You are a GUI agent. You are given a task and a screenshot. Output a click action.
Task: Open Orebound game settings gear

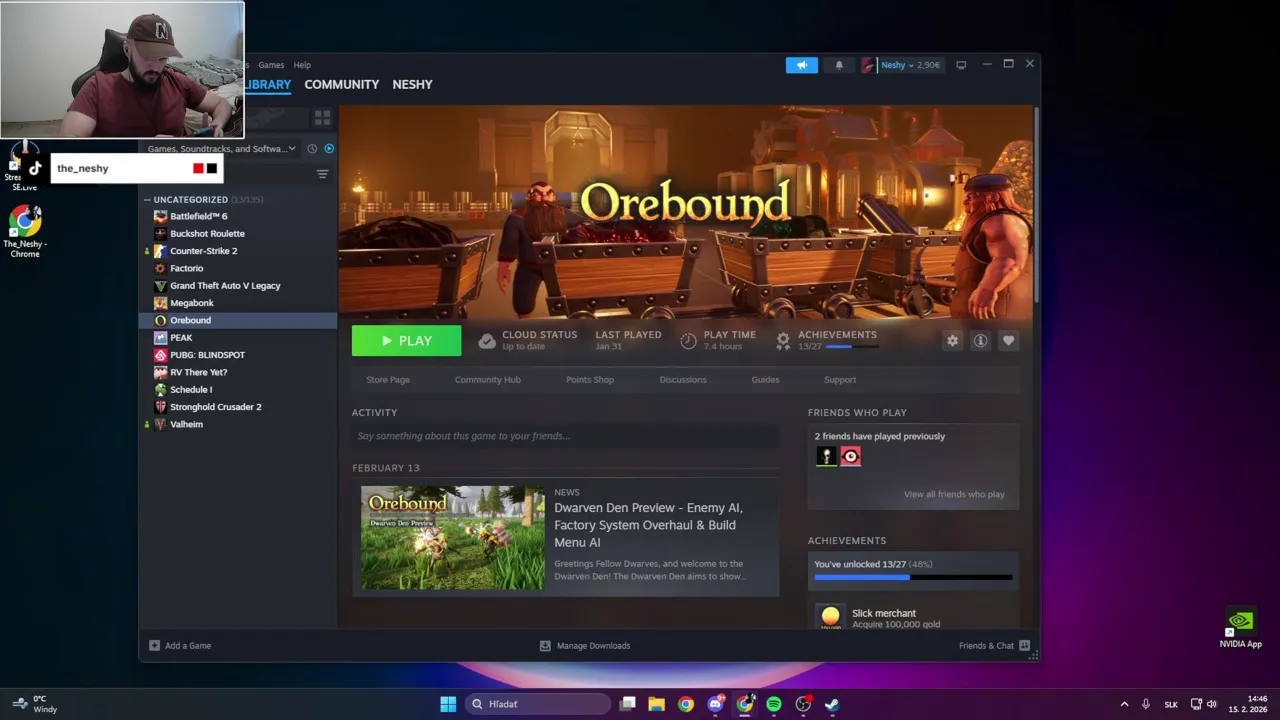pos(952,341)
